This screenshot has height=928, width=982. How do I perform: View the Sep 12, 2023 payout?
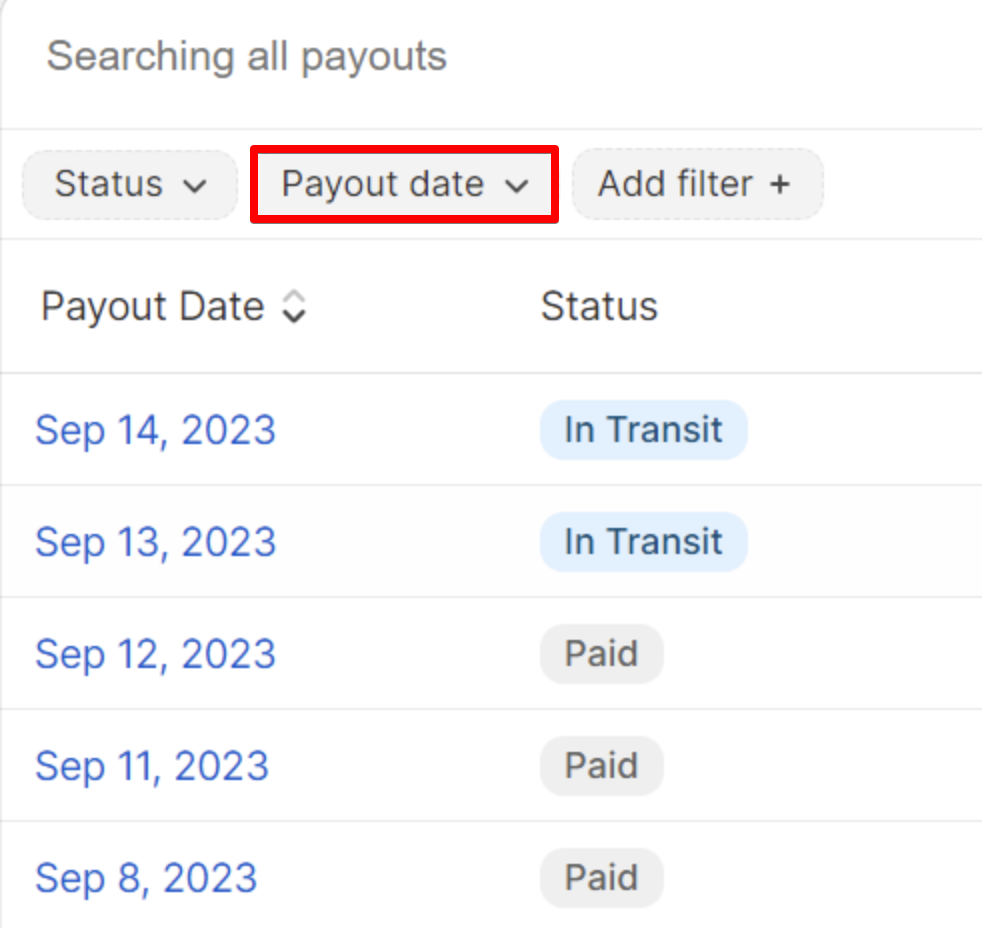[x=155, y=654]
